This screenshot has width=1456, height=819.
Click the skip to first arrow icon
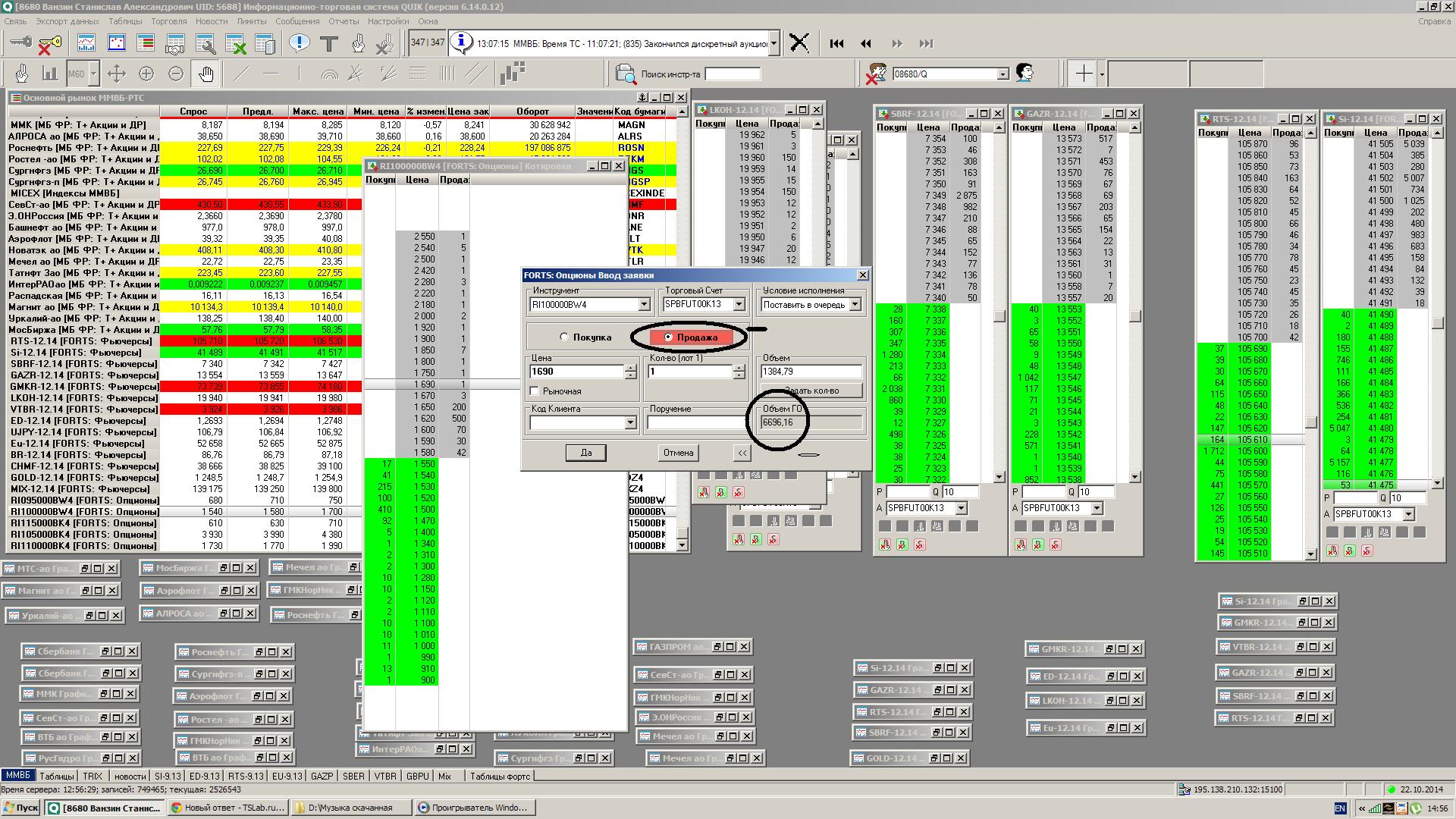tap(836, 44)
